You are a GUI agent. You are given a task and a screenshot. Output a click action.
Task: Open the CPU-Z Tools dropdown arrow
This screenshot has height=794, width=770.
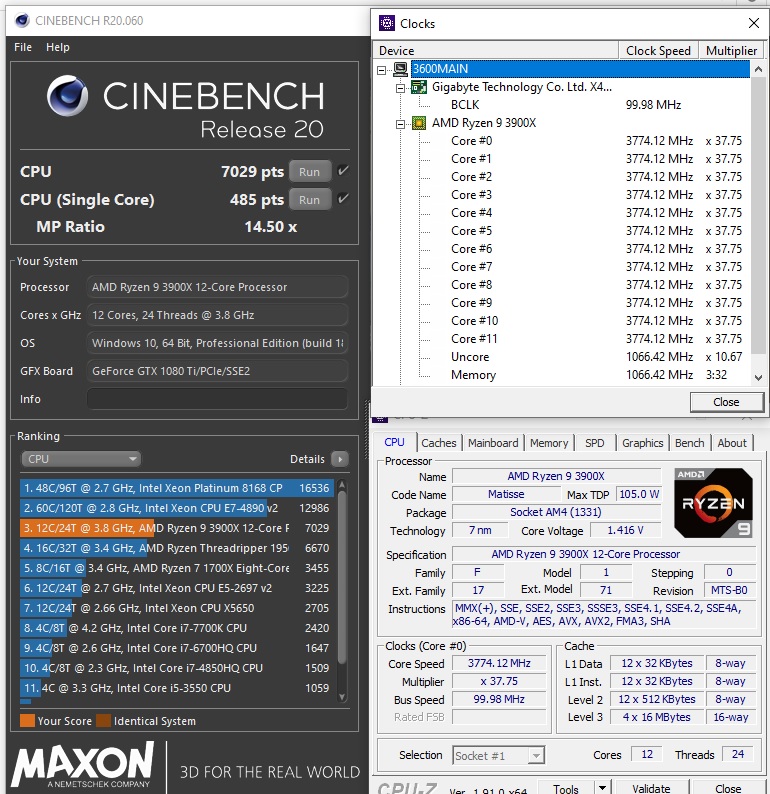pyautogui.click(x=602, y=788)
